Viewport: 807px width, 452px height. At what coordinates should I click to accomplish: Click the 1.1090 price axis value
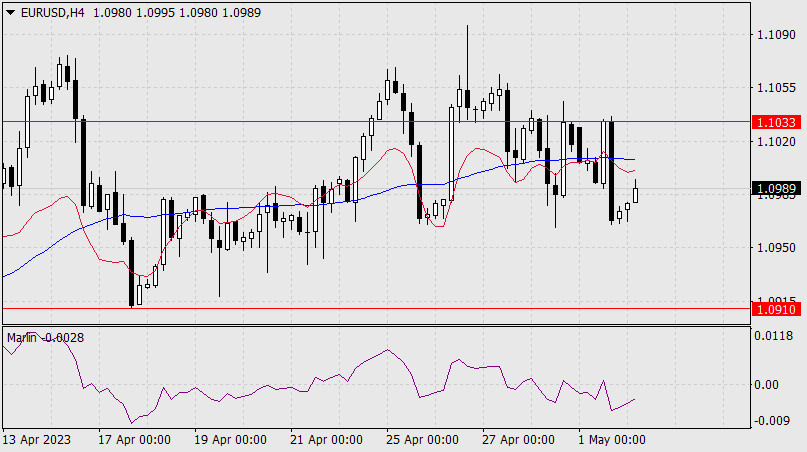pyautogui.click(x=777, y=35)
